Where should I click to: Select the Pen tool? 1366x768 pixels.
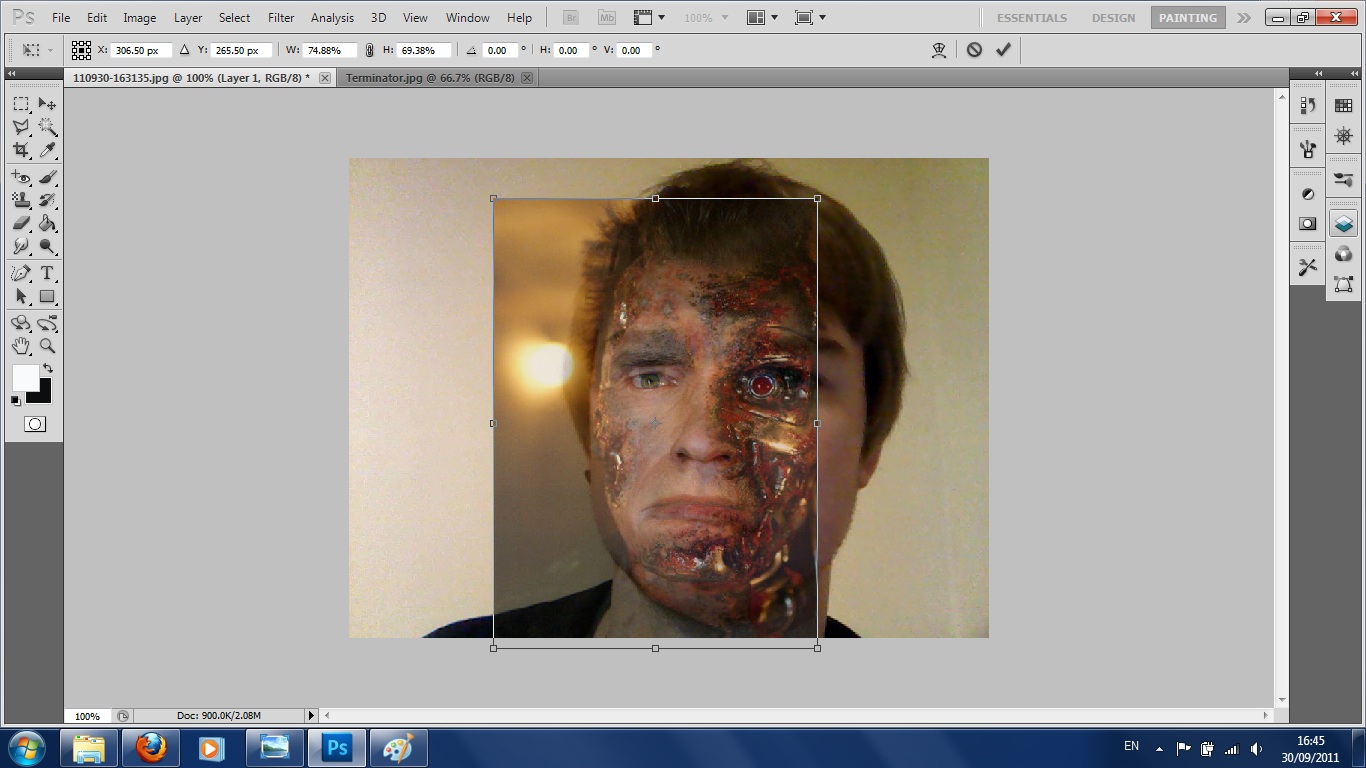[21, 273]
